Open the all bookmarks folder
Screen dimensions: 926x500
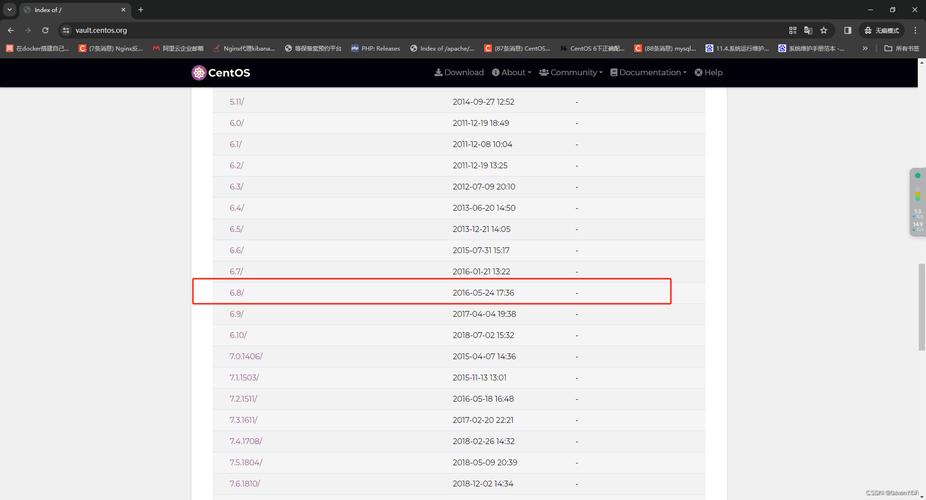coord(901,48)
